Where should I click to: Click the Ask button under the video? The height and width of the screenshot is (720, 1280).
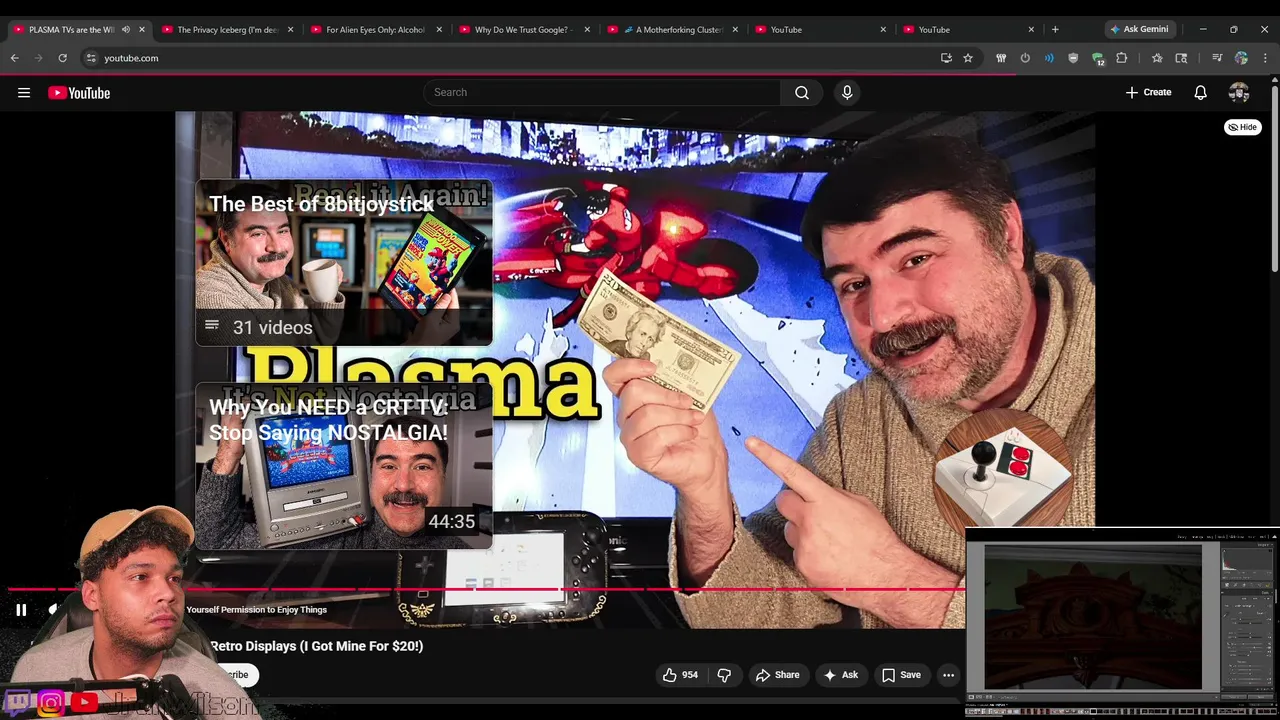pos(840,675)
